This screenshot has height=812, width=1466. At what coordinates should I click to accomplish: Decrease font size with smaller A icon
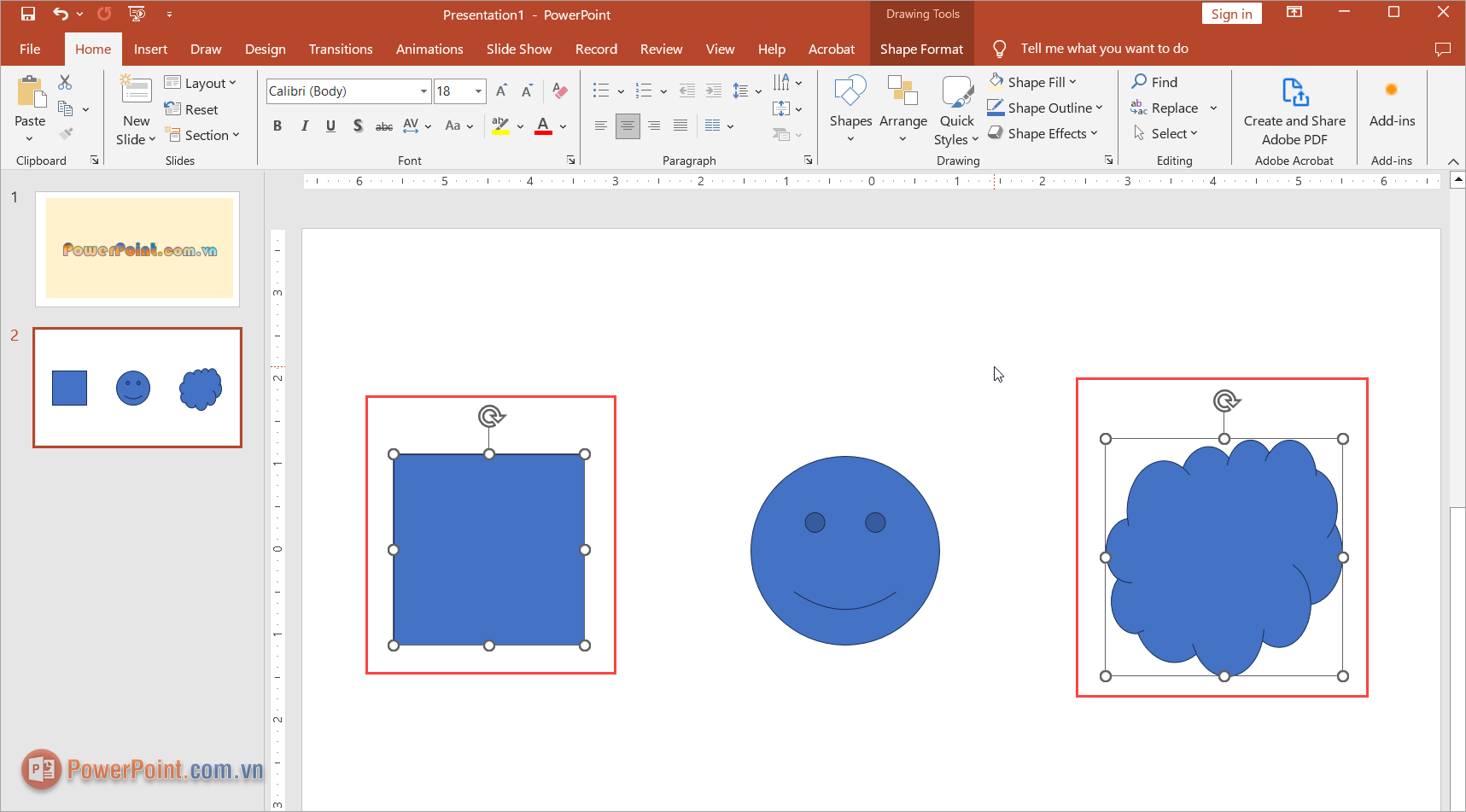[527, 91]
